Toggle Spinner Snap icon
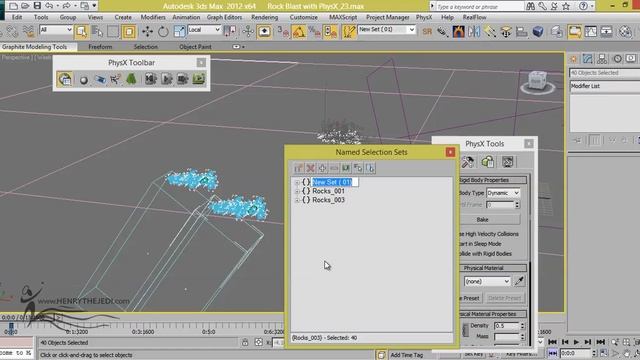The width and height of the screenshot is (640, 360). (x=330, y=31)
